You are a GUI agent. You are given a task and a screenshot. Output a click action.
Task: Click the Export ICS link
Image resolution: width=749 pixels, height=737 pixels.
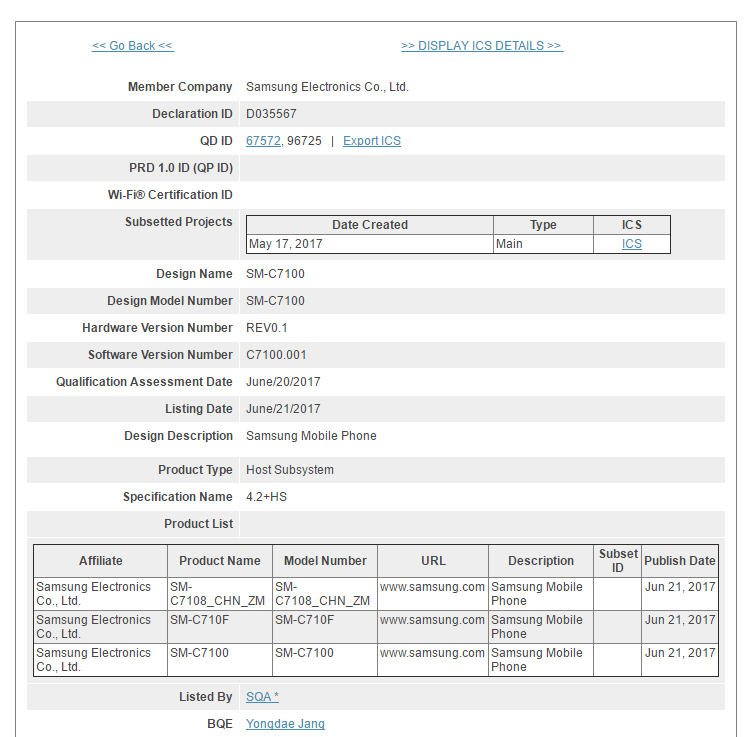pyautogui.click(x=372, y=141)
